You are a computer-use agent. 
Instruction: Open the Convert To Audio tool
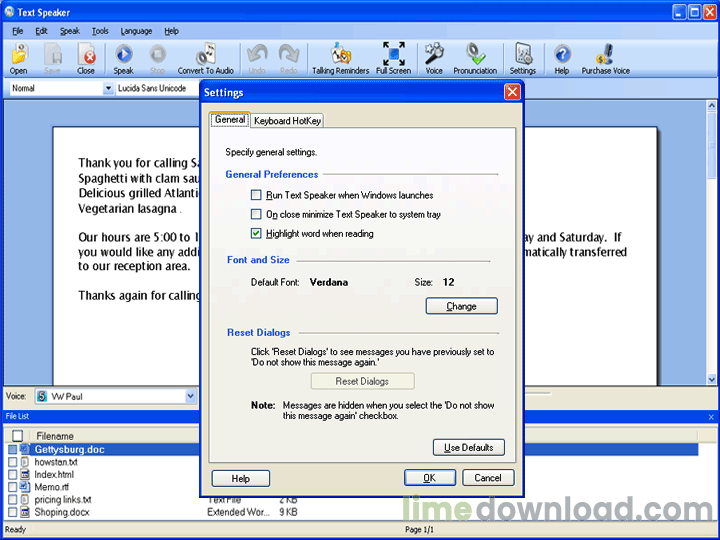coord(206,59)
